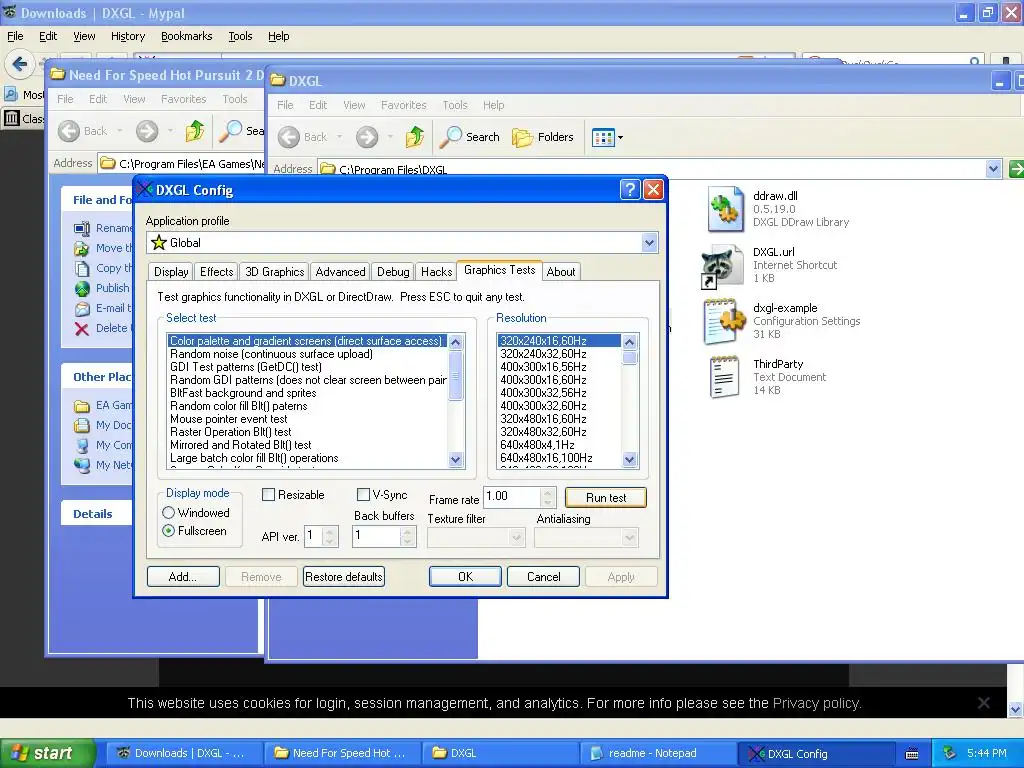This screenshot has width=1024, height=768.
Task: Click the Run test button
Action: [606, 498]
